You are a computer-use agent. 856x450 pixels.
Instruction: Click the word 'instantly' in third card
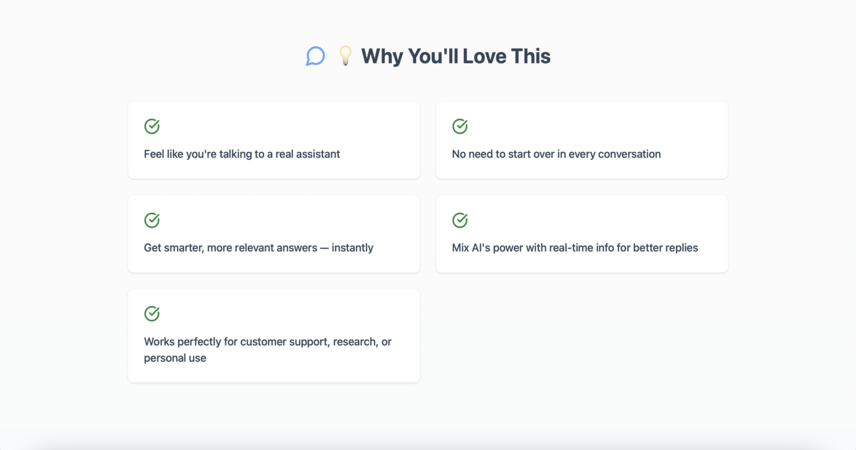pyautogui.click(x=353, y=248)
